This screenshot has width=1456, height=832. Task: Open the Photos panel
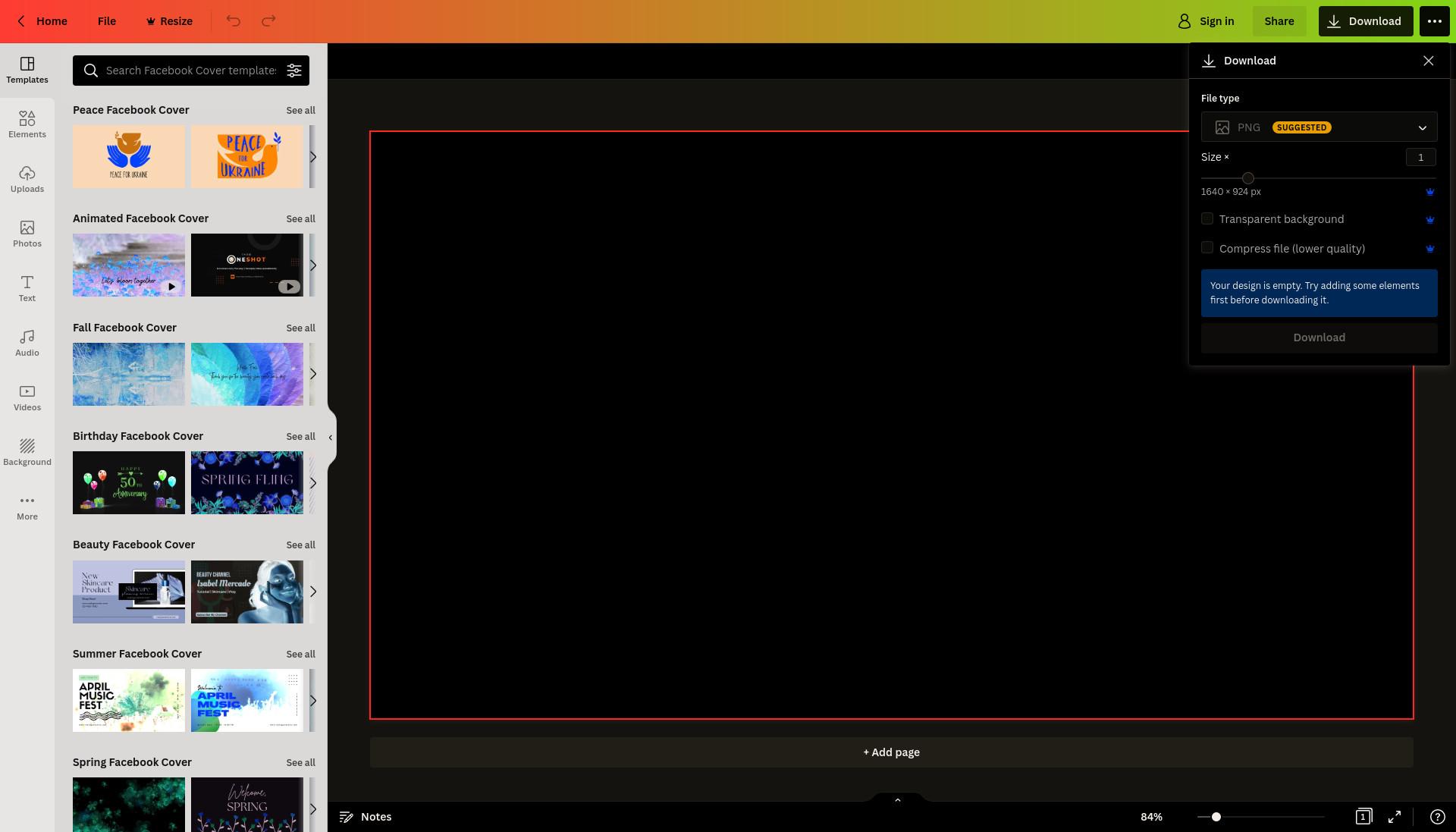click(27, 234)
